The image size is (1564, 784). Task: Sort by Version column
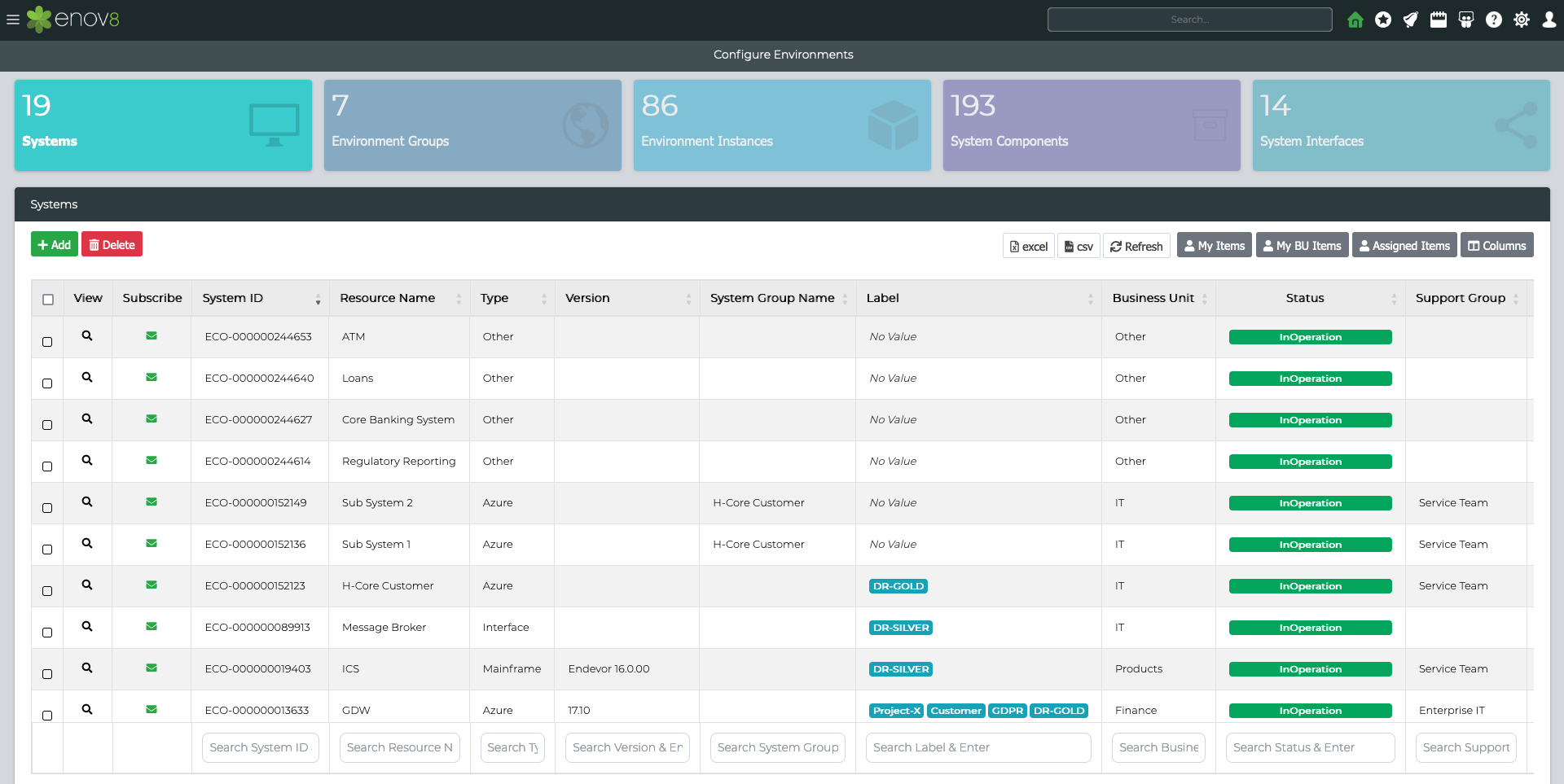[x=627, y=298]
